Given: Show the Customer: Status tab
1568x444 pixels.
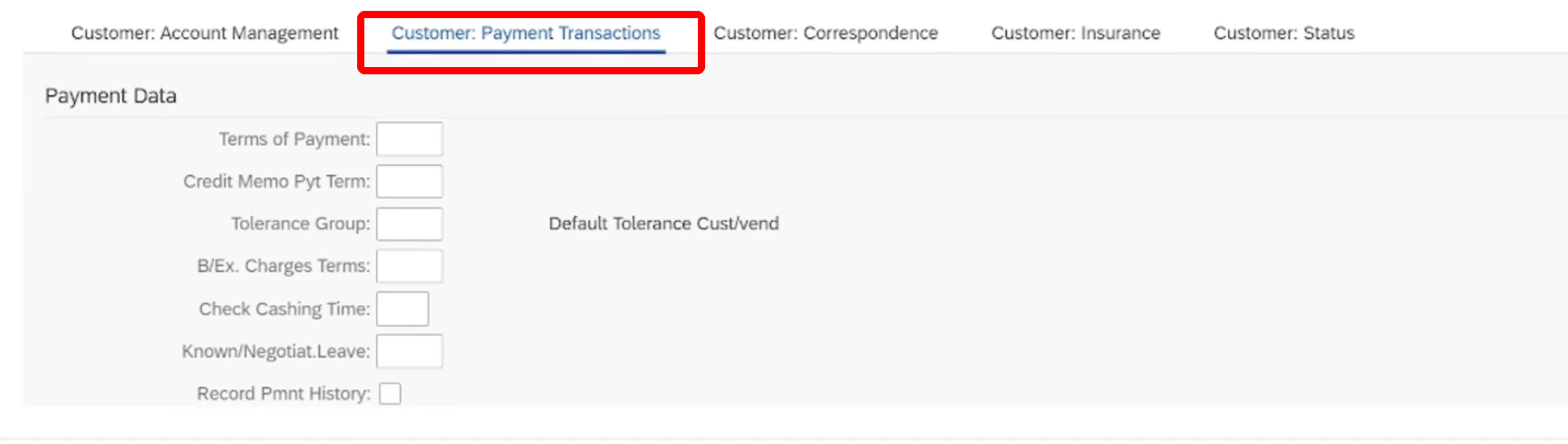Looking at the screenshot, I should (1284, 34).
